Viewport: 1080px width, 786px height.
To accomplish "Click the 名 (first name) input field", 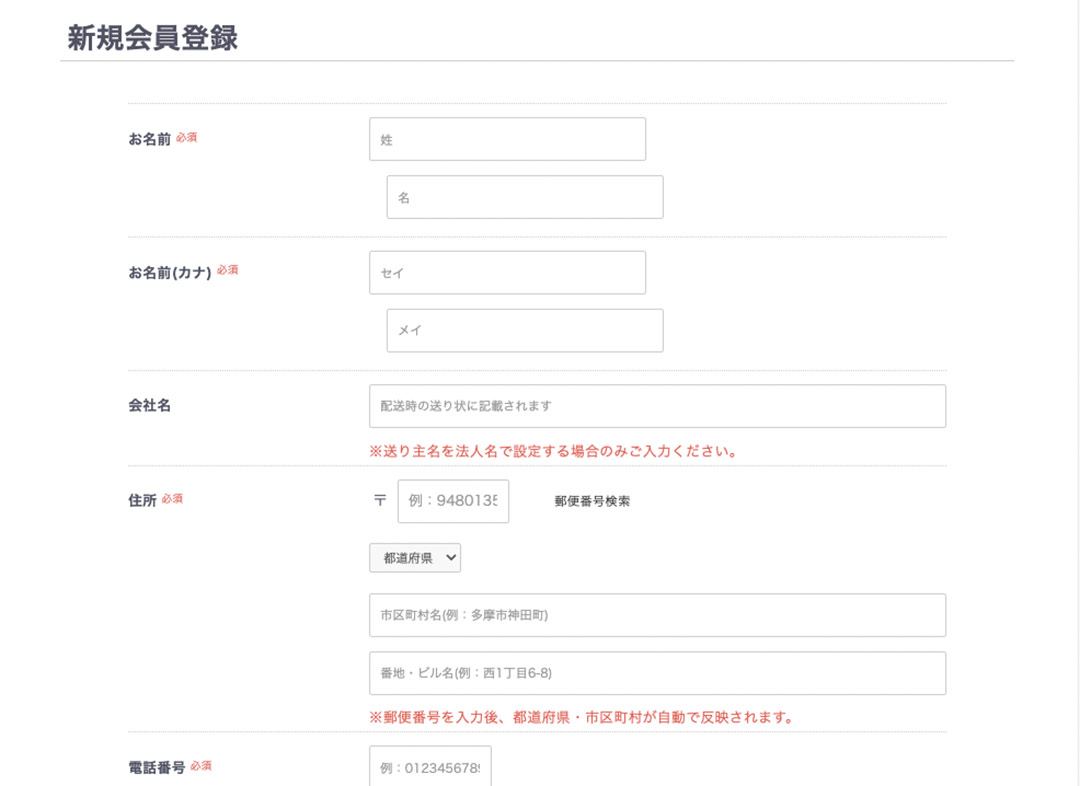I will tap(525, 197).
